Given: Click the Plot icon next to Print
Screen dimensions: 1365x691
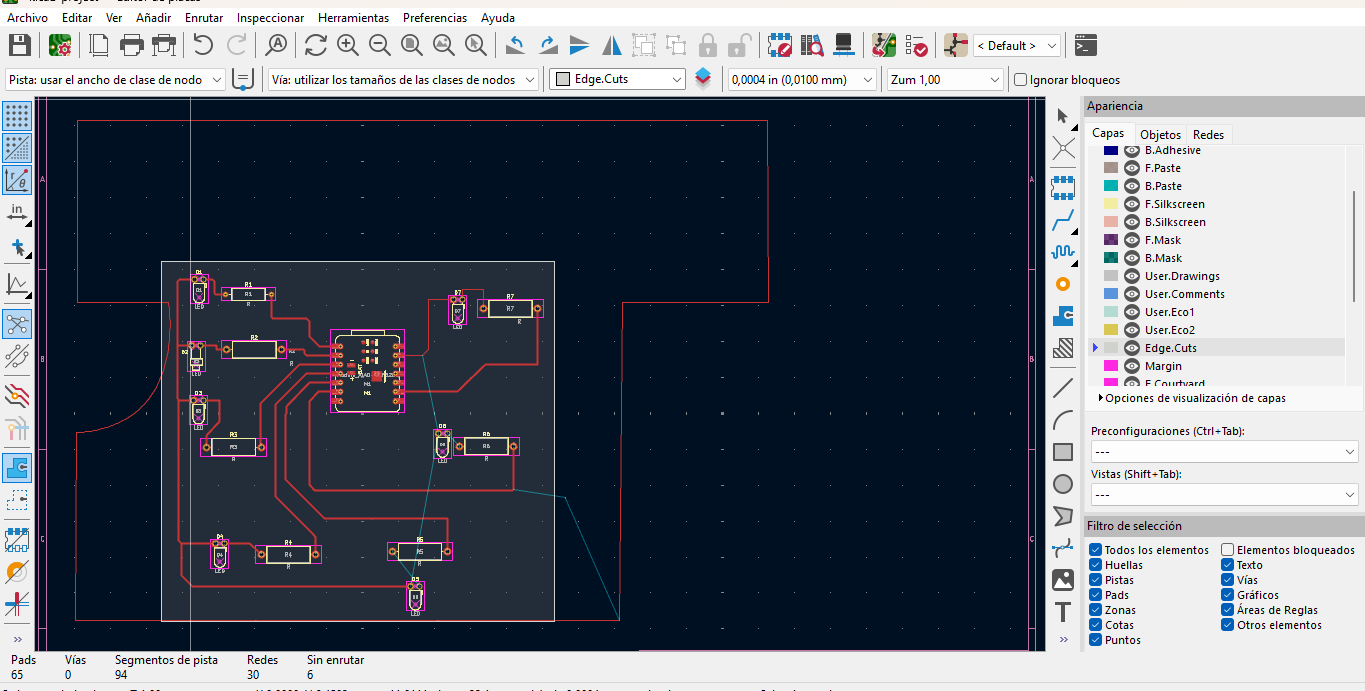Looking at the screenshot, I should tap(164, 45).
